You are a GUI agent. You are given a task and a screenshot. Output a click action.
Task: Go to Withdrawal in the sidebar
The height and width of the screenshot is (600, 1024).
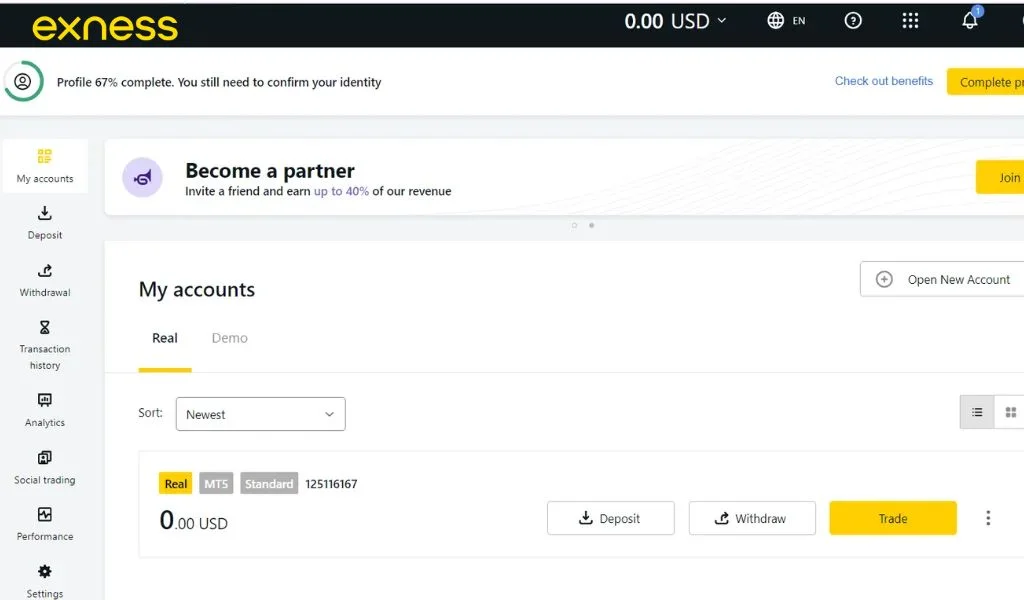pos(45,279)
